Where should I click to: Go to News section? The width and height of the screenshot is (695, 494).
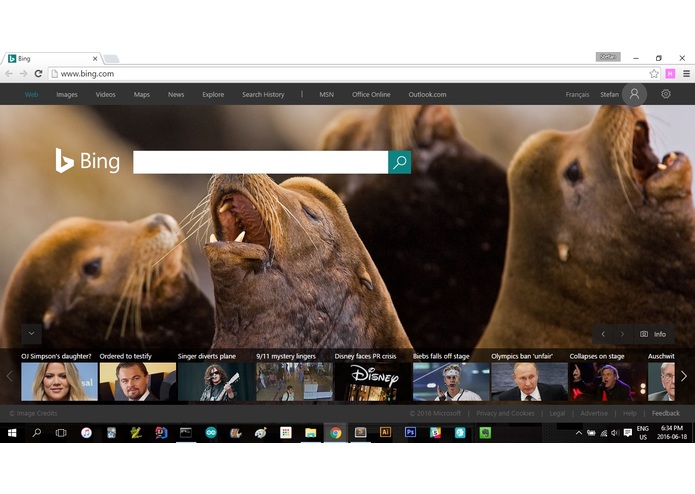pos(176,94)
